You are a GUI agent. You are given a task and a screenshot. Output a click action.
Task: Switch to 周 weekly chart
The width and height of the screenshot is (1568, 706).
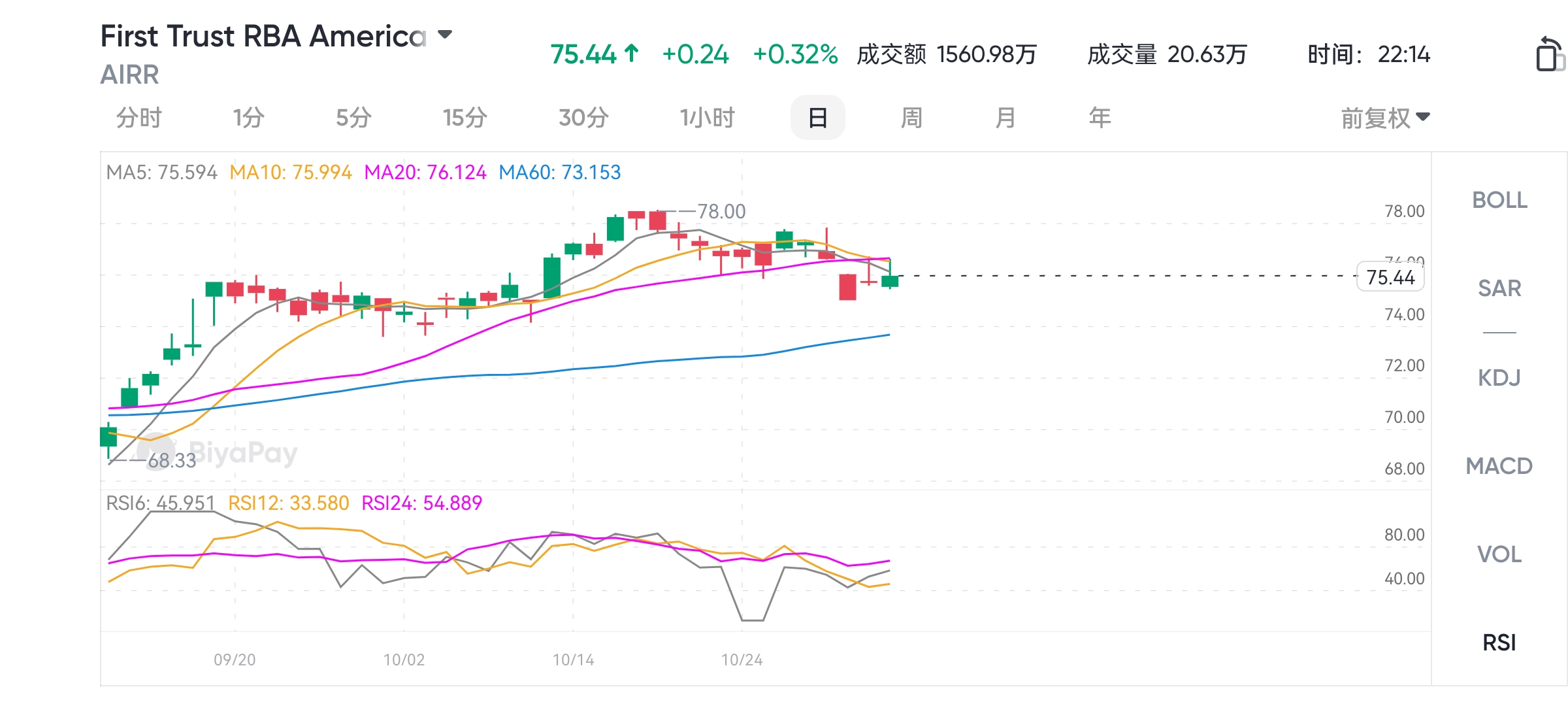click(911, 118)
